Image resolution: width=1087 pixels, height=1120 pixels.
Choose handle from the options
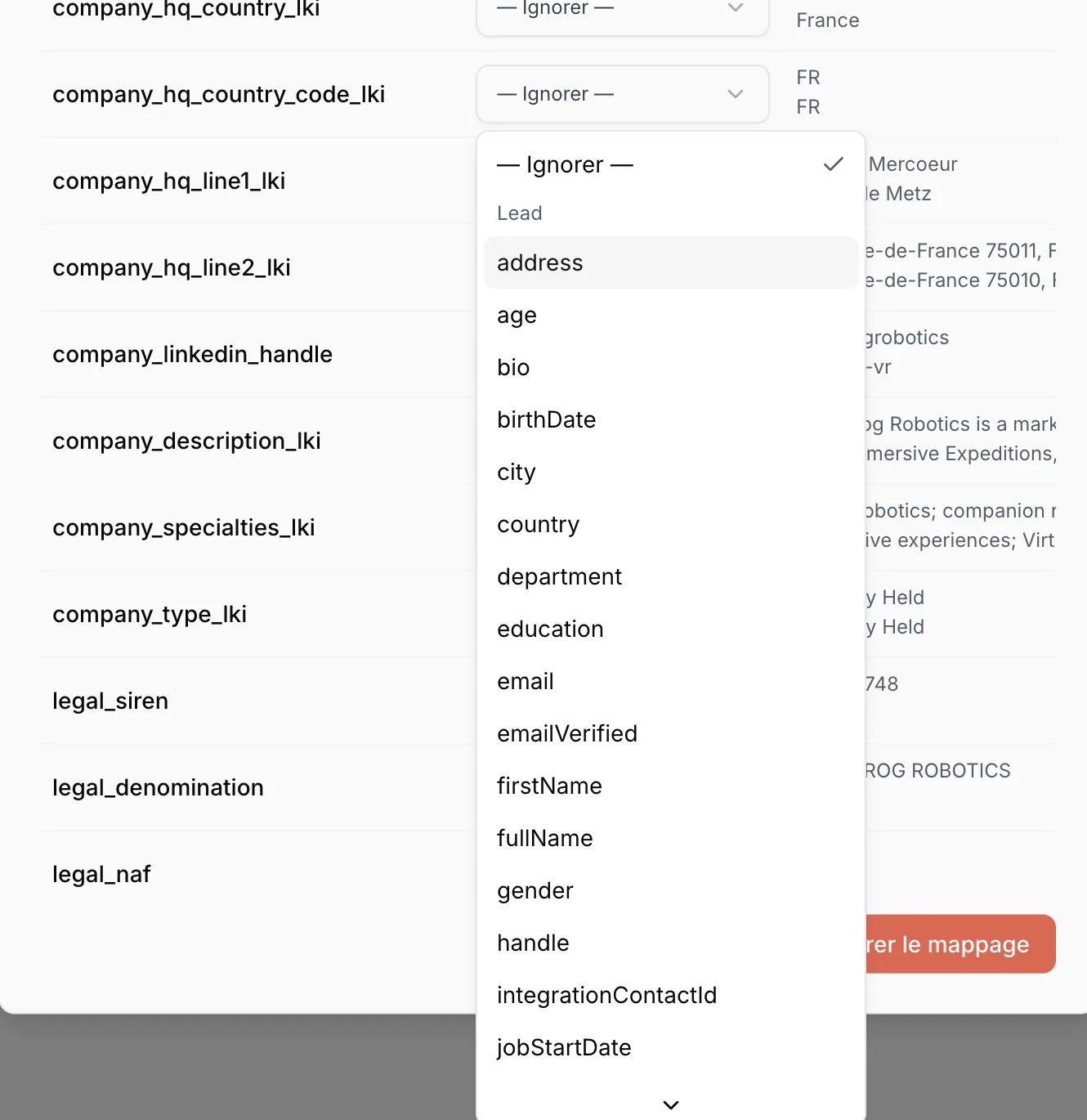pos(670,943)
